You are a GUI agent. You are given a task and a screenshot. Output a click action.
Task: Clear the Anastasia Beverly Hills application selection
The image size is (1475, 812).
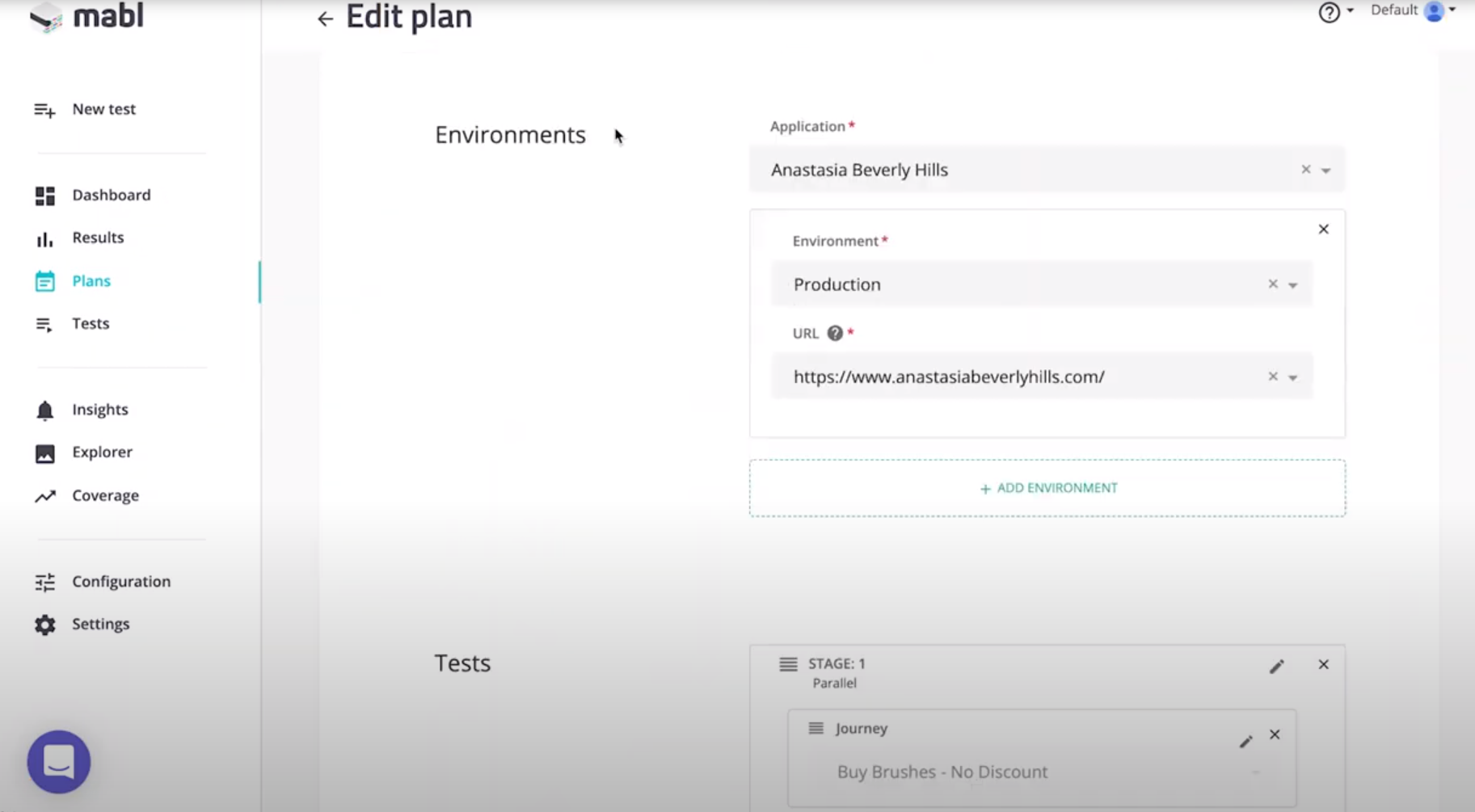[x=1305, y=170]
